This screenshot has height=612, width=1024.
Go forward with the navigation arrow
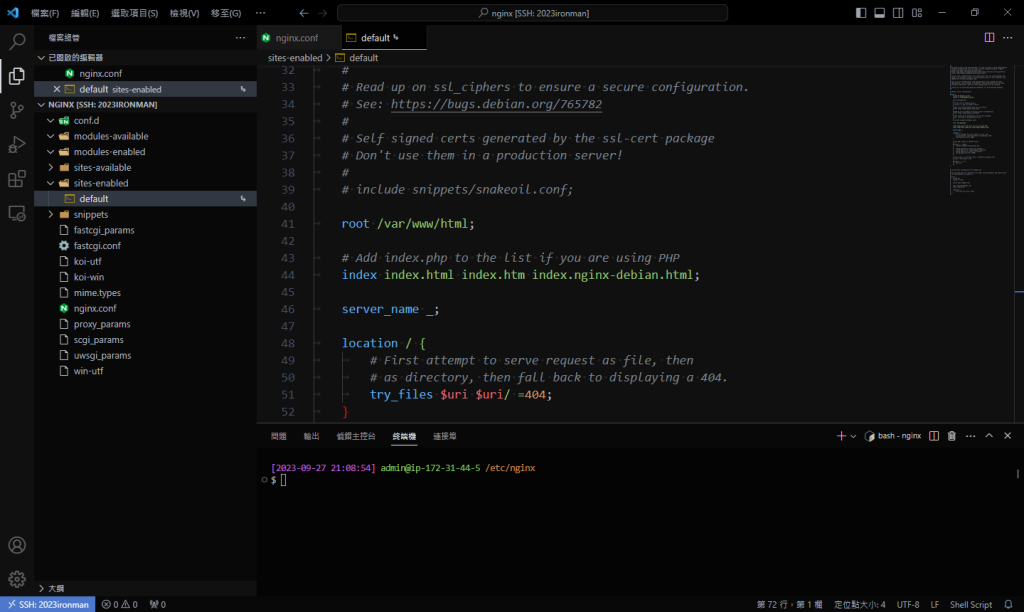point(323,13)
